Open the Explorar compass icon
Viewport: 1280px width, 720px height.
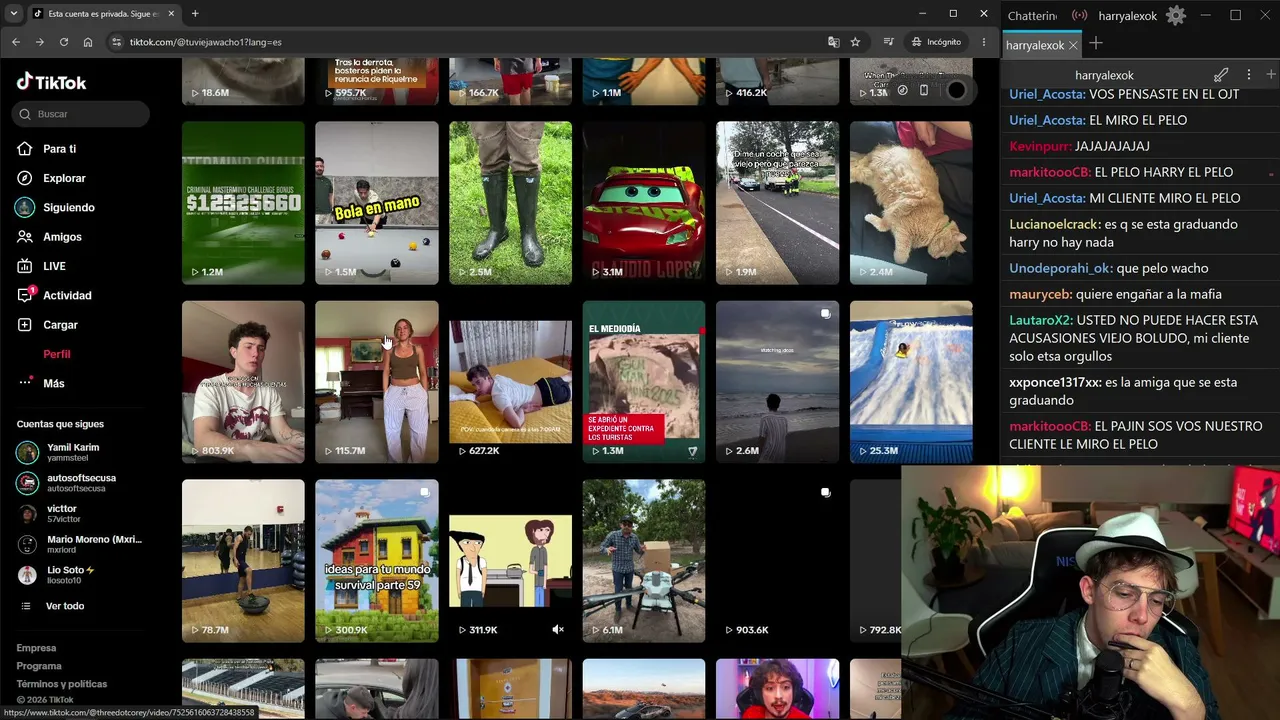[25, 178]
